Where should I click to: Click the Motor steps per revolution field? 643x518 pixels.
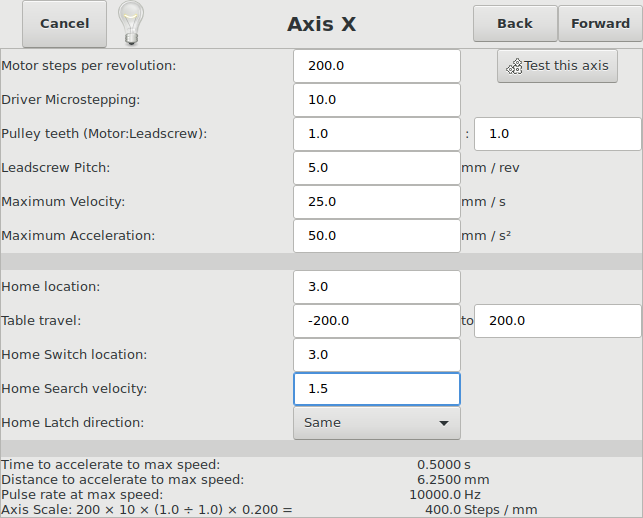(x=377, y=66)
